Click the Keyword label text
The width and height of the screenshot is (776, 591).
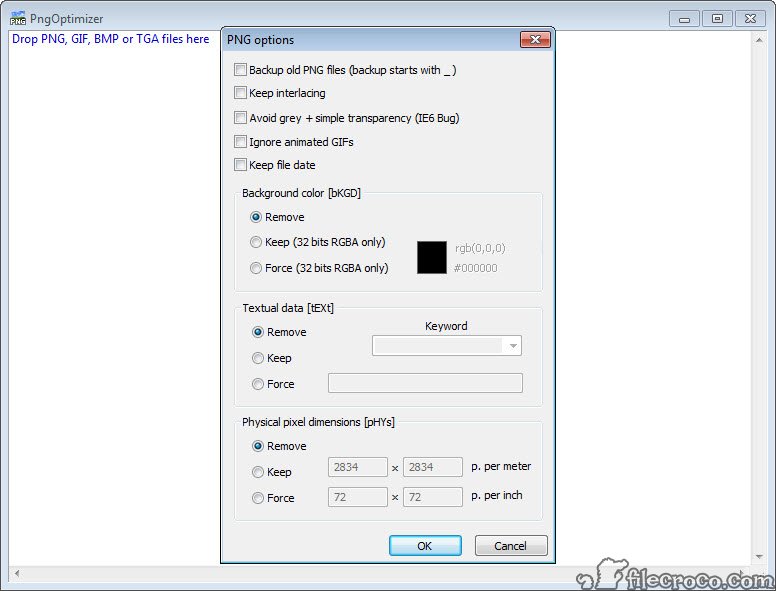446,326
